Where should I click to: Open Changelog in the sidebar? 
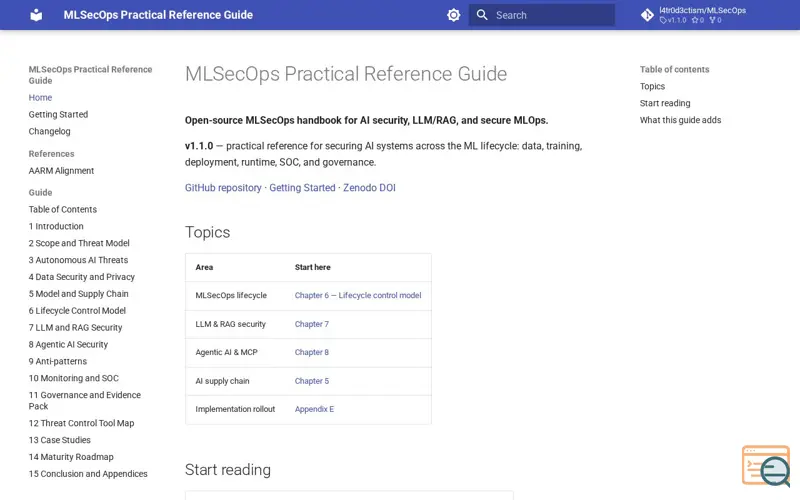pos(49,131)
